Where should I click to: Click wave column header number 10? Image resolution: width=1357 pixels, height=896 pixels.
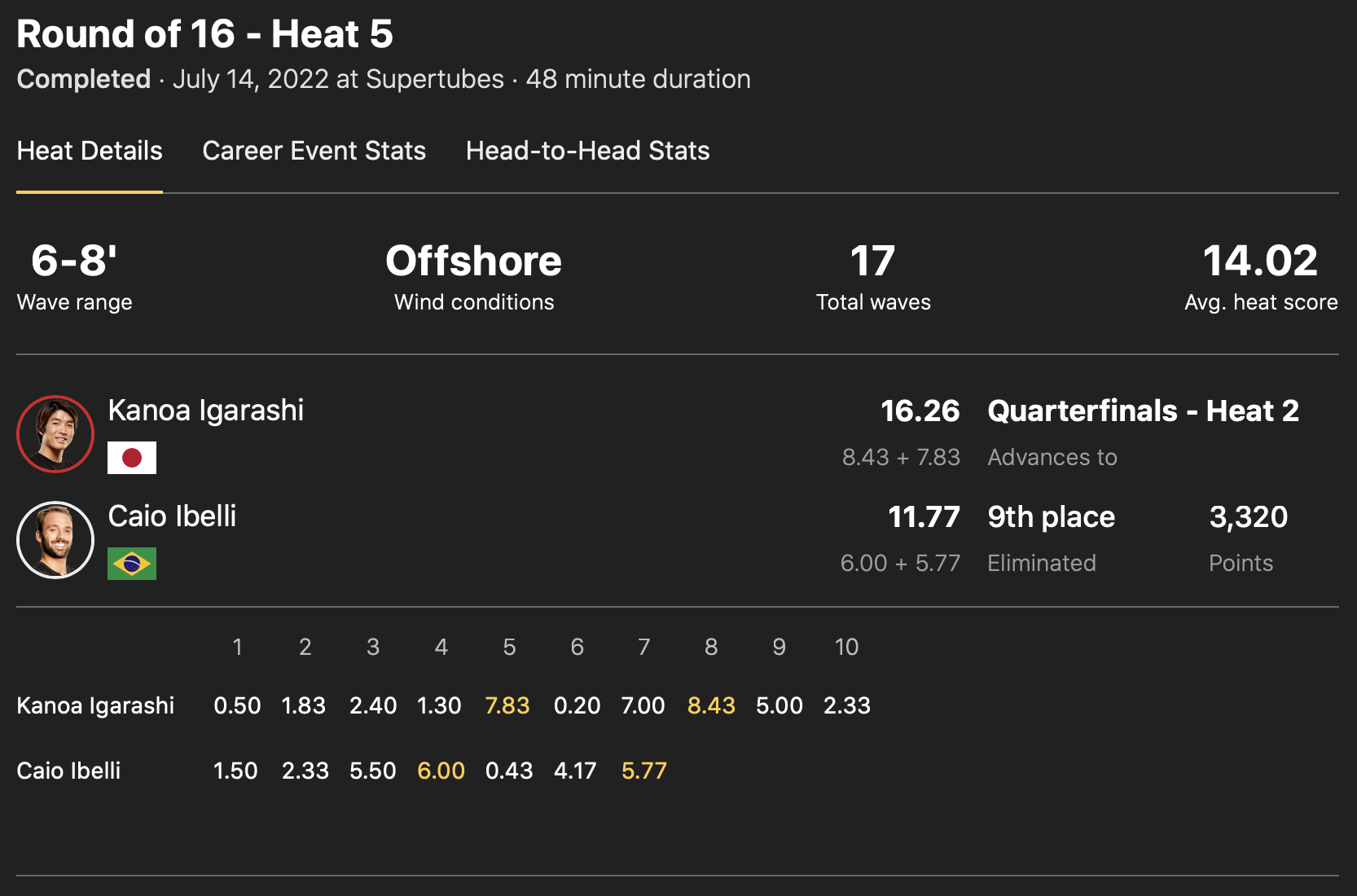[x=846, y=647]
